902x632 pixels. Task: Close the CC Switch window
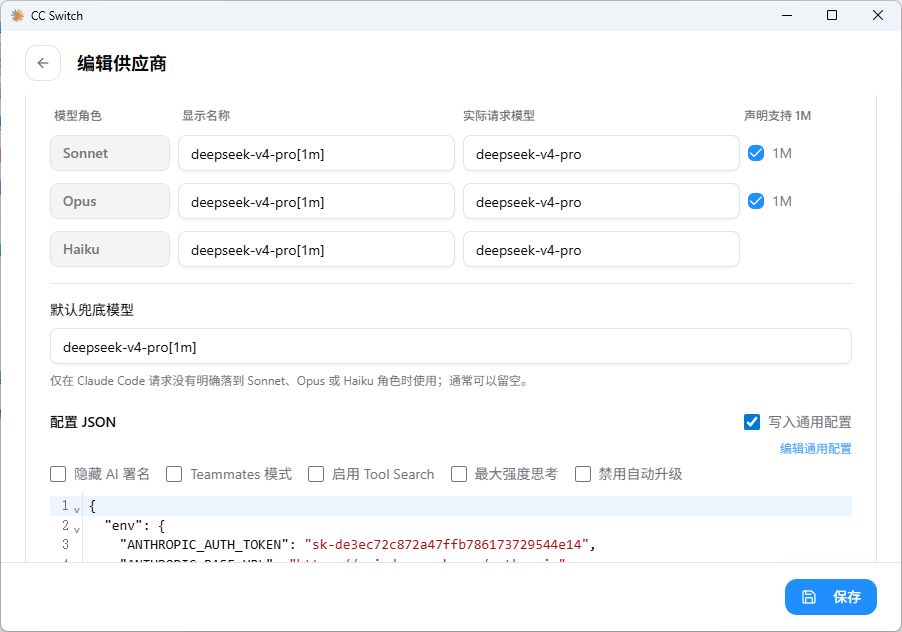click(x=878, y=15)
